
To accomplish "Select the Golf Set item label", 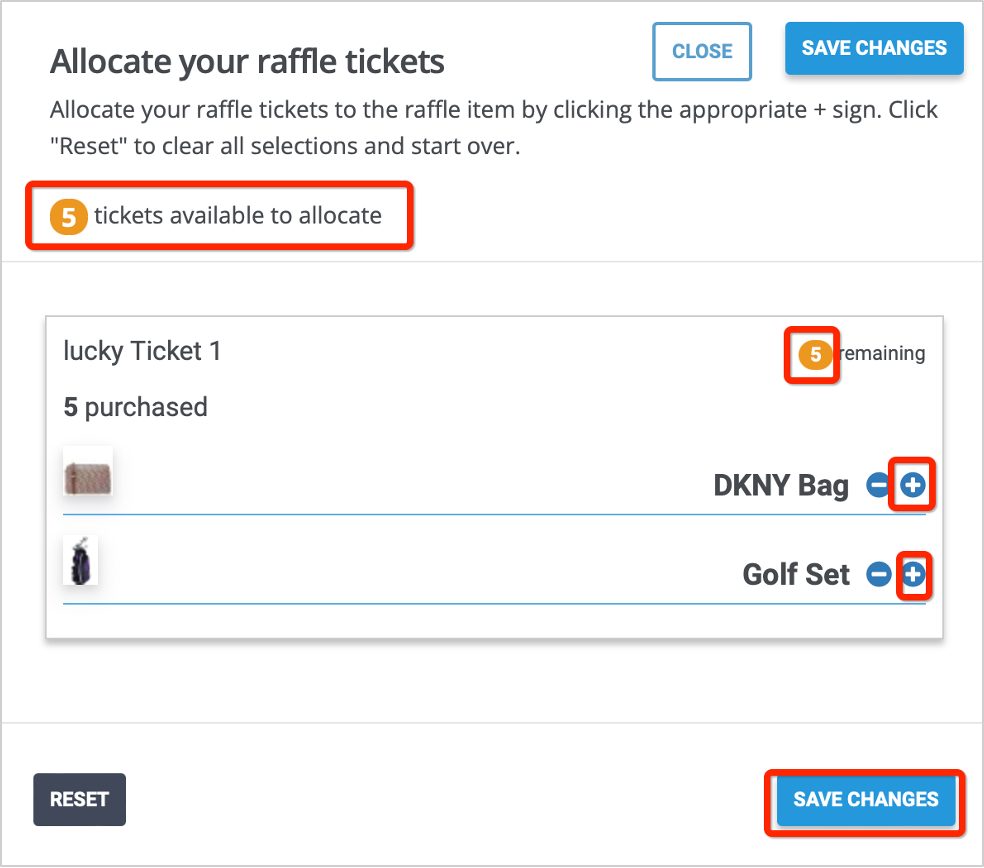I will [795, 574].
